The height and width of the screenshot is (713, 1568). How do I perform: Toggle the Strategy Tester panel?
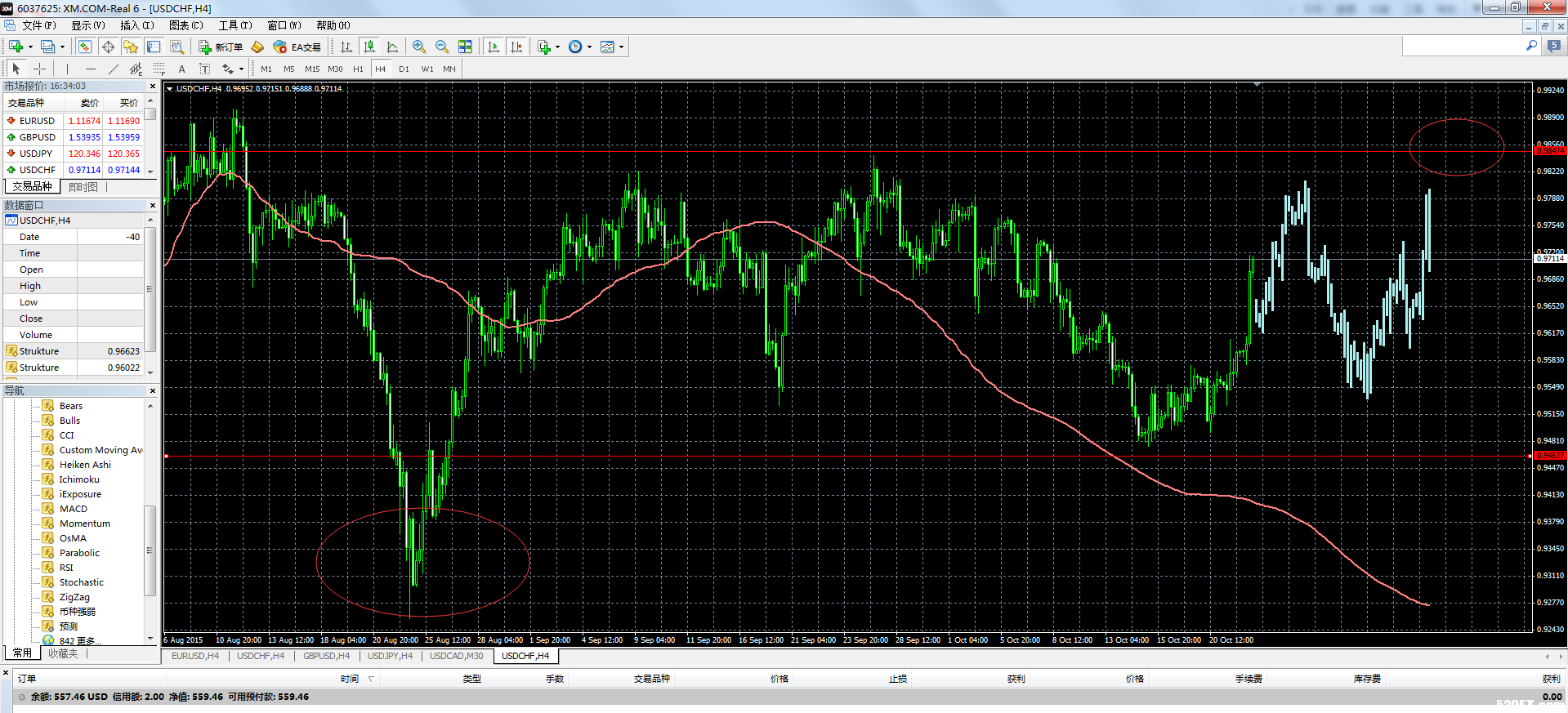[x=176, y=47]
